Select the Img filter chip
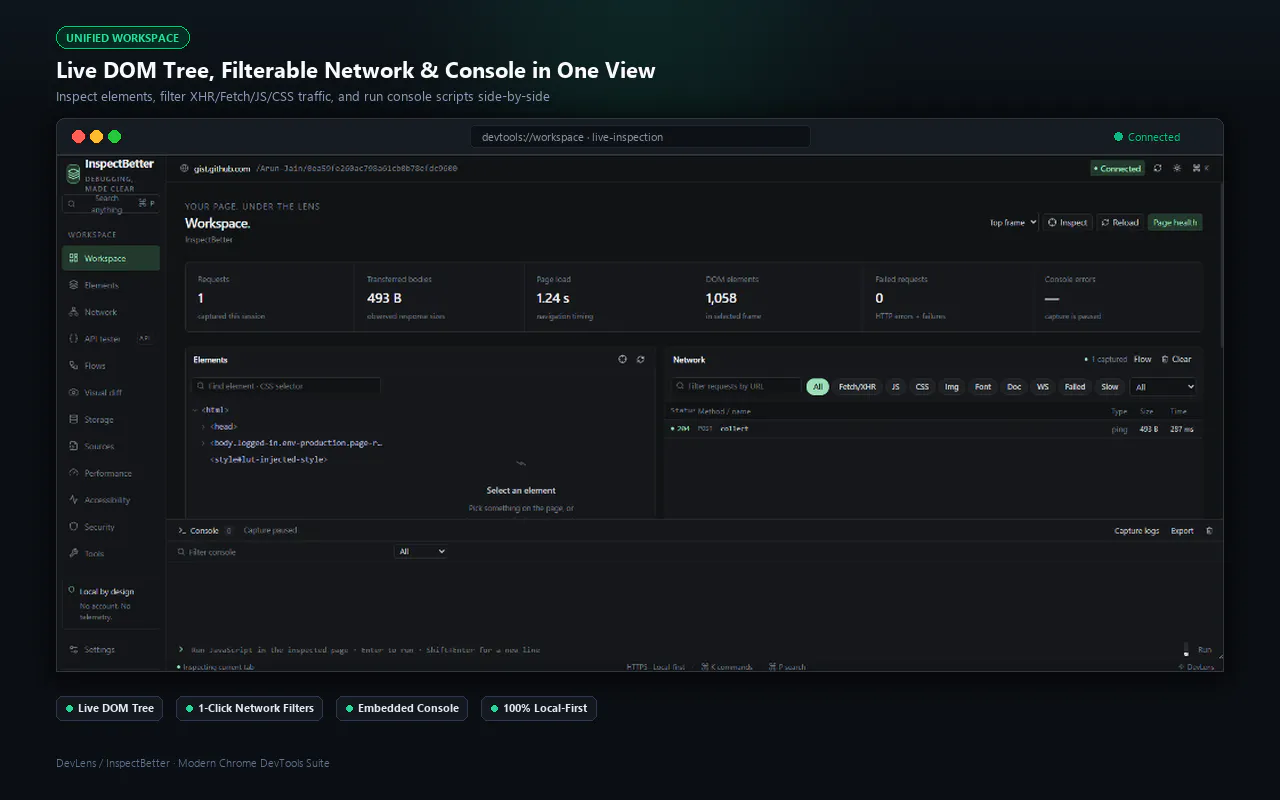This screenshot has width=1280, height=800. (952, 387)
